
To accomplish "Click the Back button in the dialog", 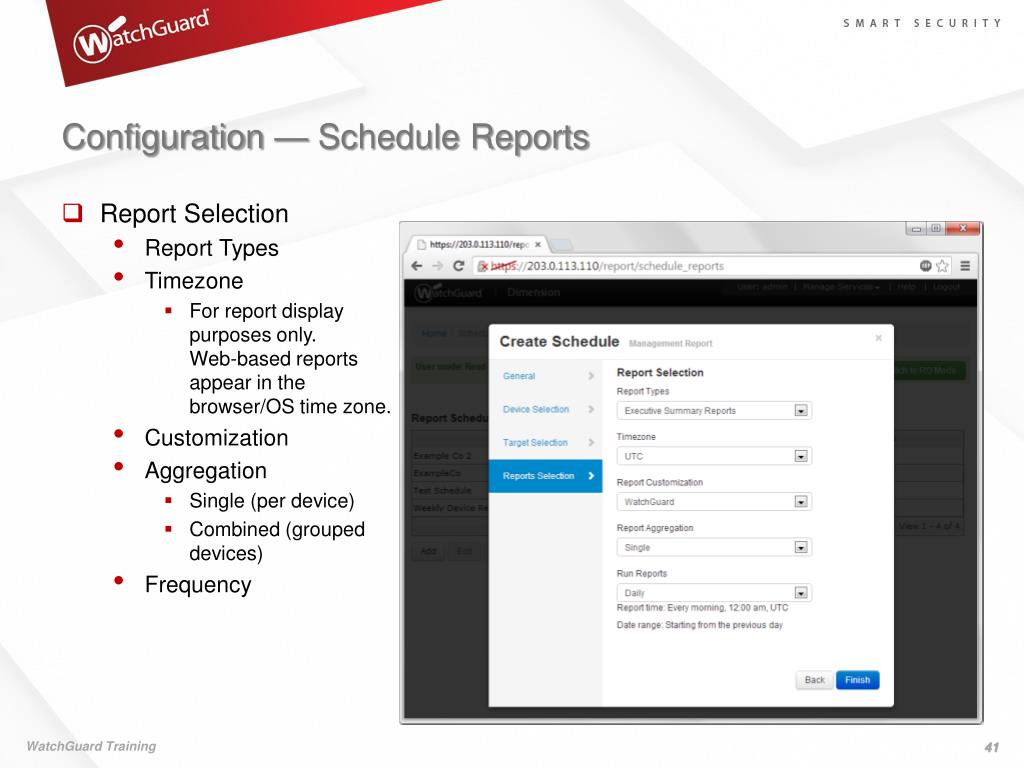I will [814, 680].
